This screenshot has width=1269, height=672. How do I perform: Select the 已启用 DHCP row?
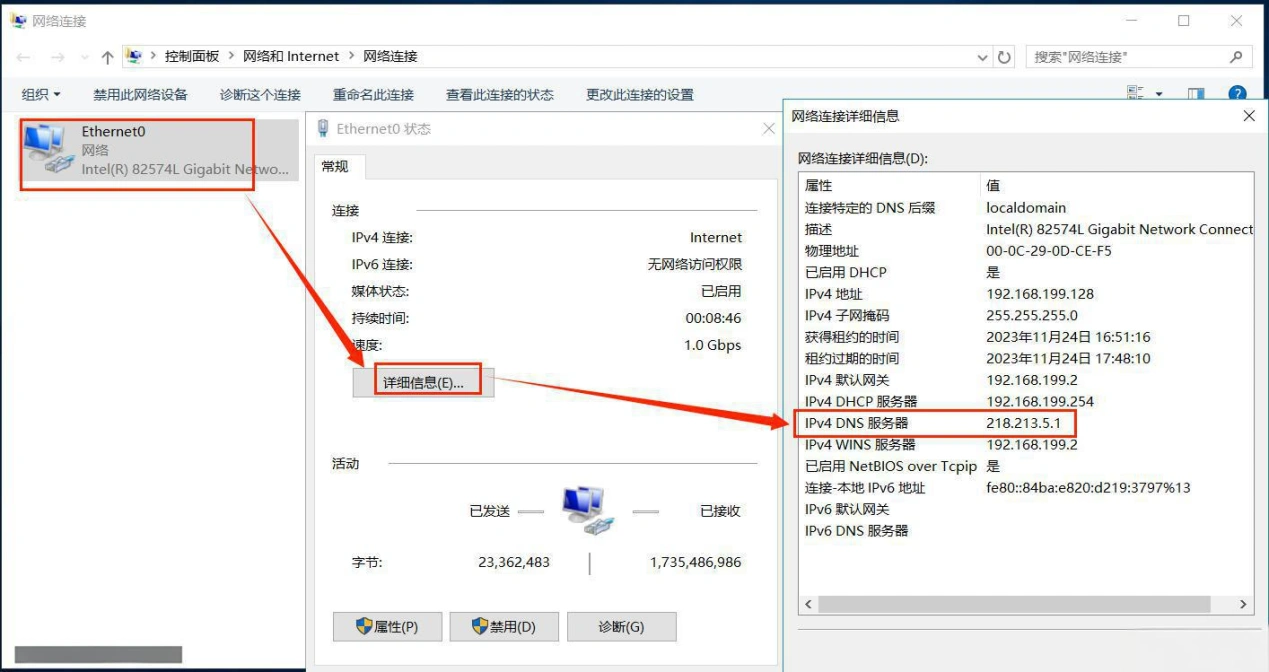tap(1026, 272)
